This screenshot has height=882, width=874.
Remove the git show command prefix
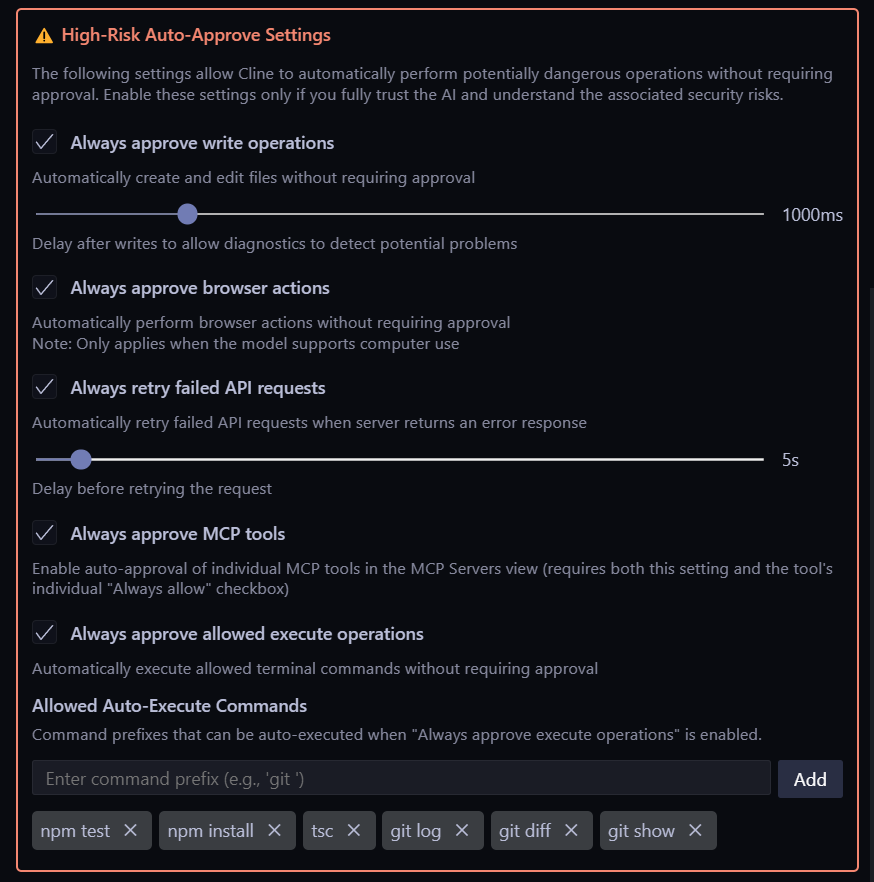coord(695,830)
